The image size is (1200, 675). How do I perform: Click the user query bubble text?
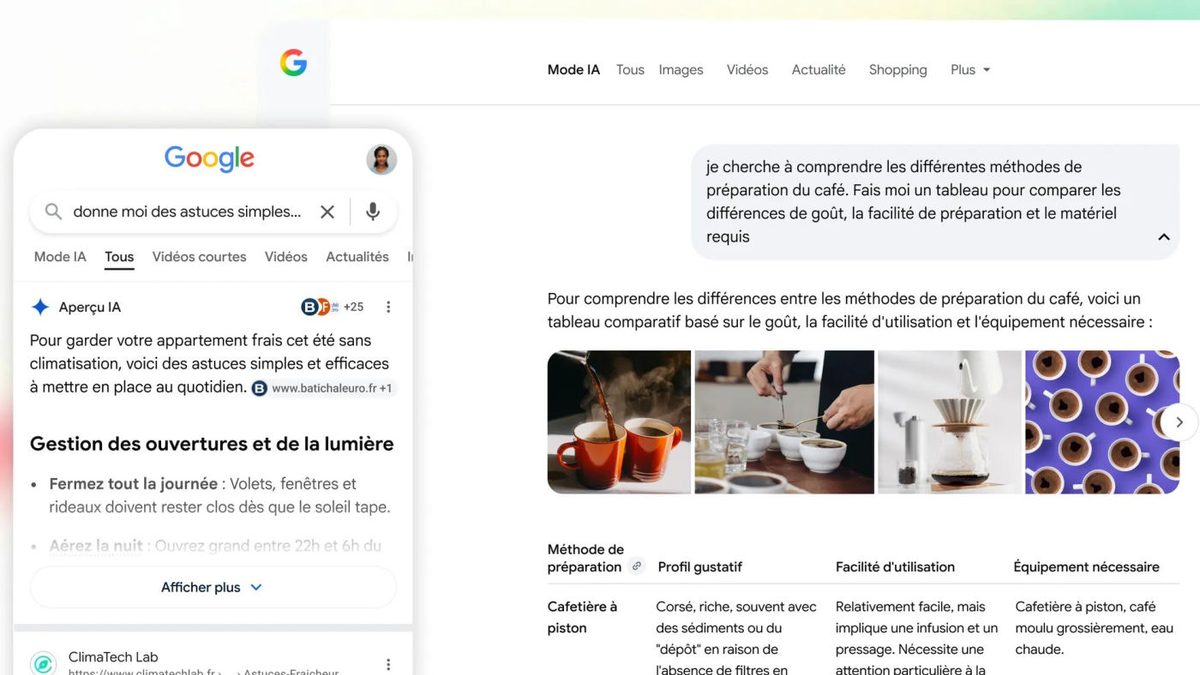pyautogui.click(x=913, y=202)
